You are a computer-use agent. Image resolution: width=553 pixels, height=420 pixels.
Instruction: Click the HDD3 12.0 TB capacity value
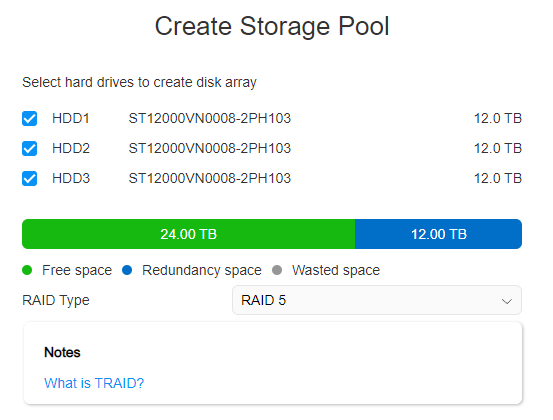tap(498, 178)
